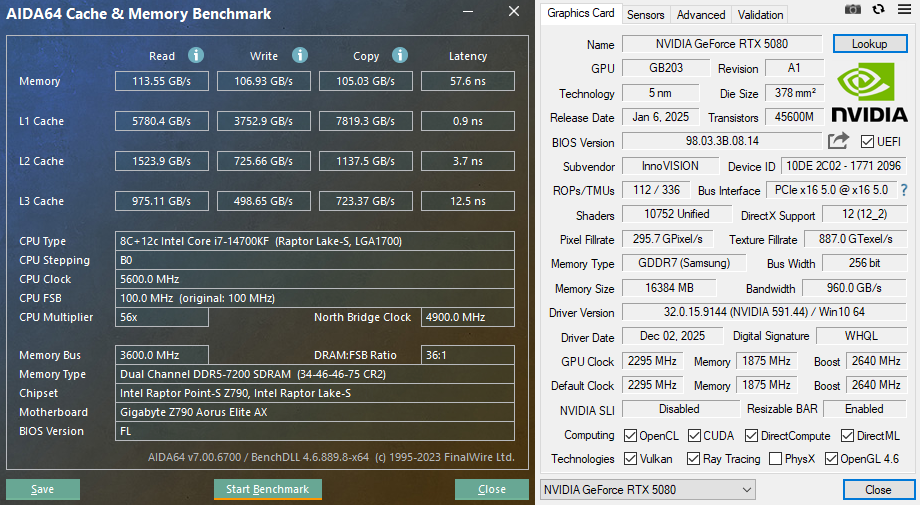Click the Copy info icon in AIDA64
920x505 pixels.
point(400,55)
